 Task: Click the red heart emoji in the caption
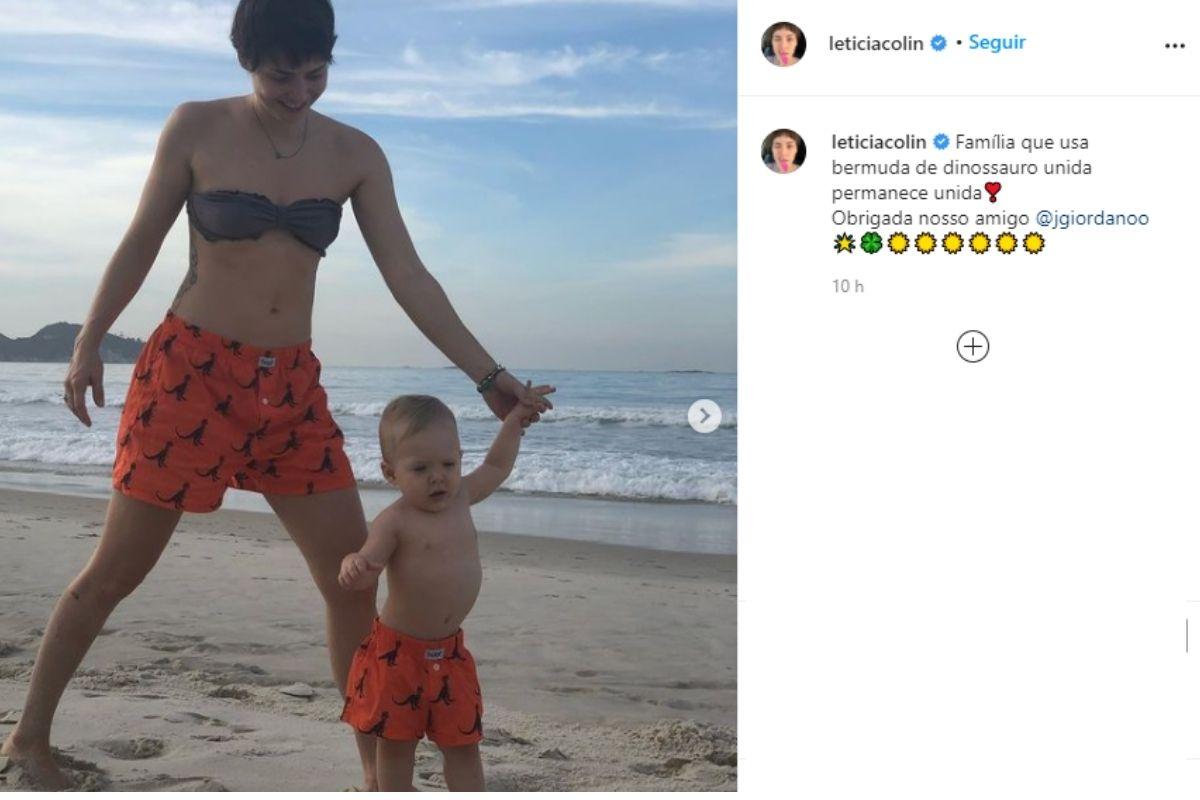click(992, 193)
